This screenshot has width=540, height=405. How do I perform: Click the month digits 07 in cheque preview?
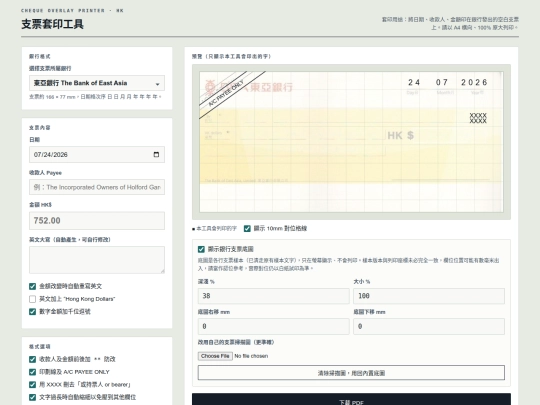pos(442,82)
